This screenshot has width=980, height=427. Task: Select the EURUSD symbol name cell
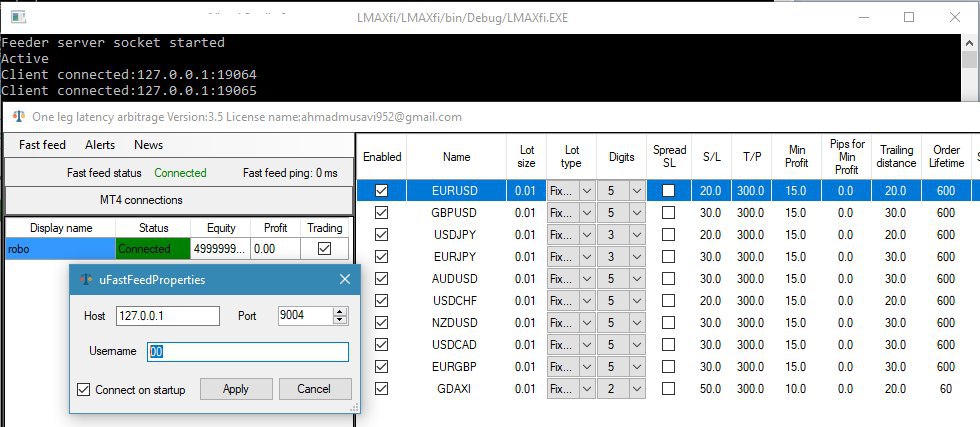(x=456, y=191)
